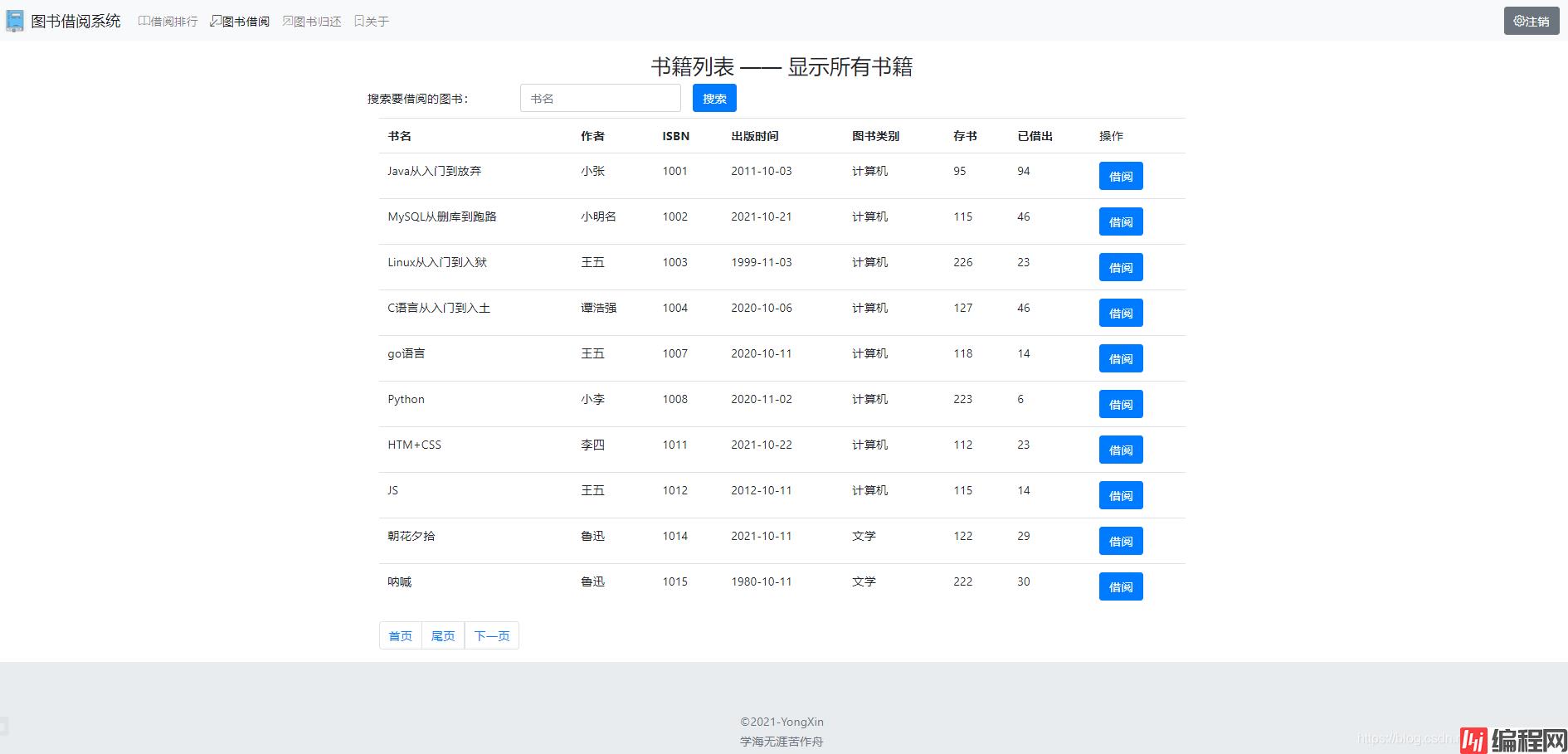Click author 李四 cell

592,445
